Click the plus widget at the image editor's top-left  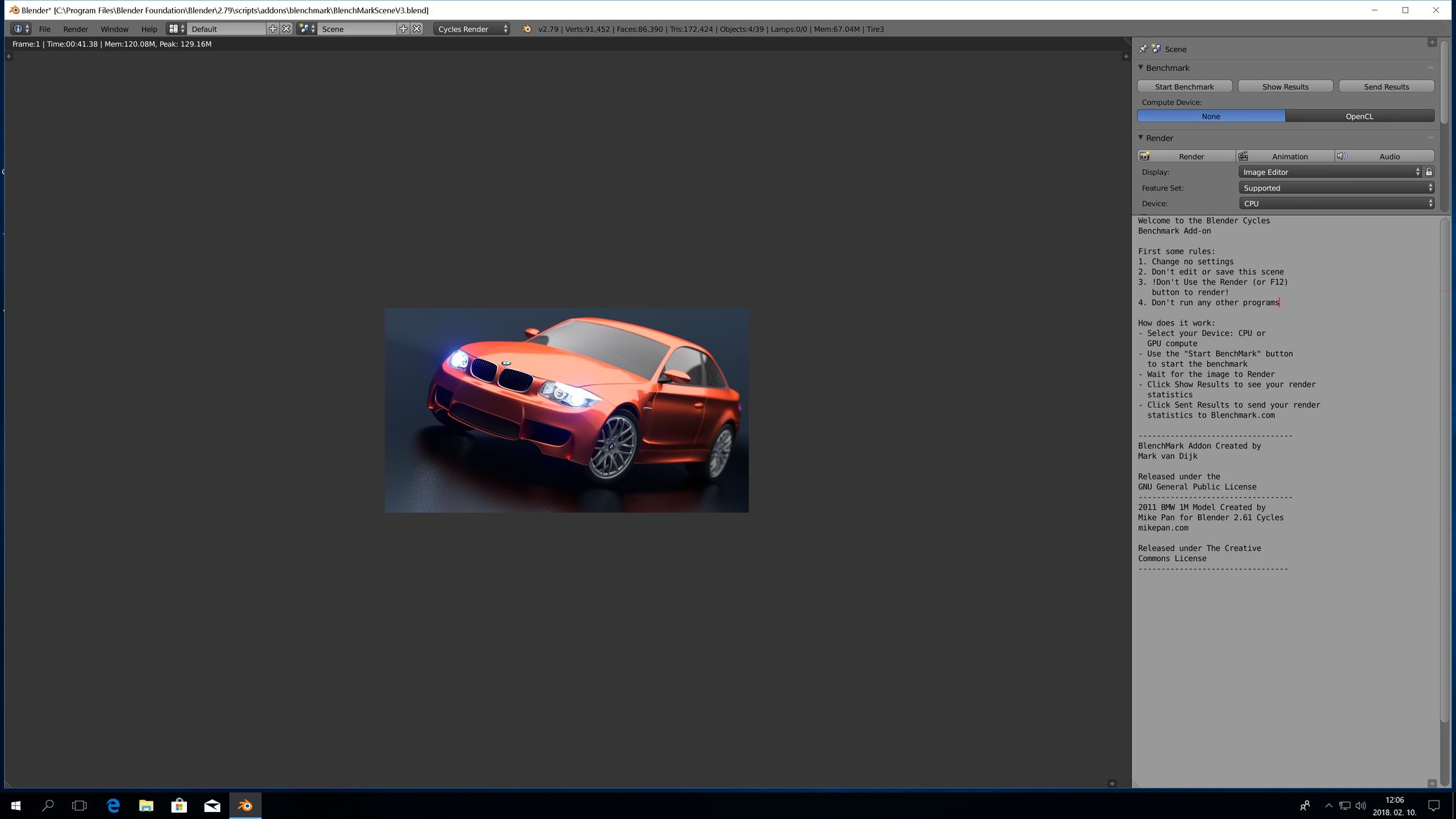(x=8, y=56)
